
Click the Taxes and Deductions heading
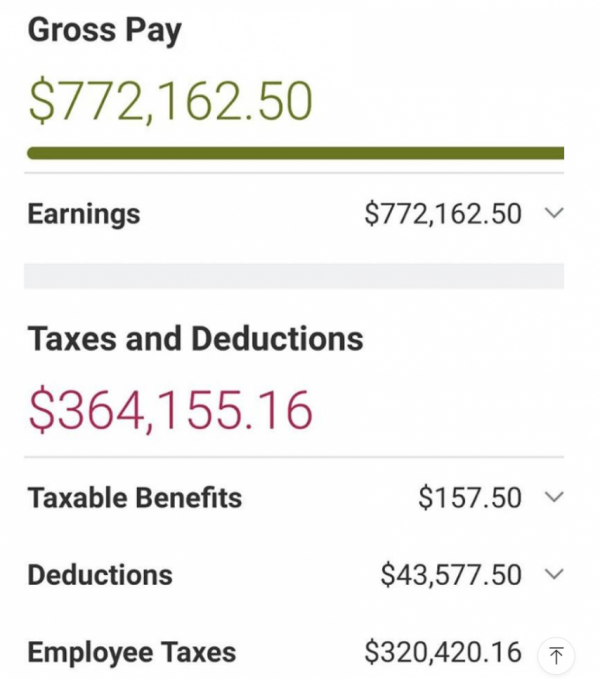[195, 339]
